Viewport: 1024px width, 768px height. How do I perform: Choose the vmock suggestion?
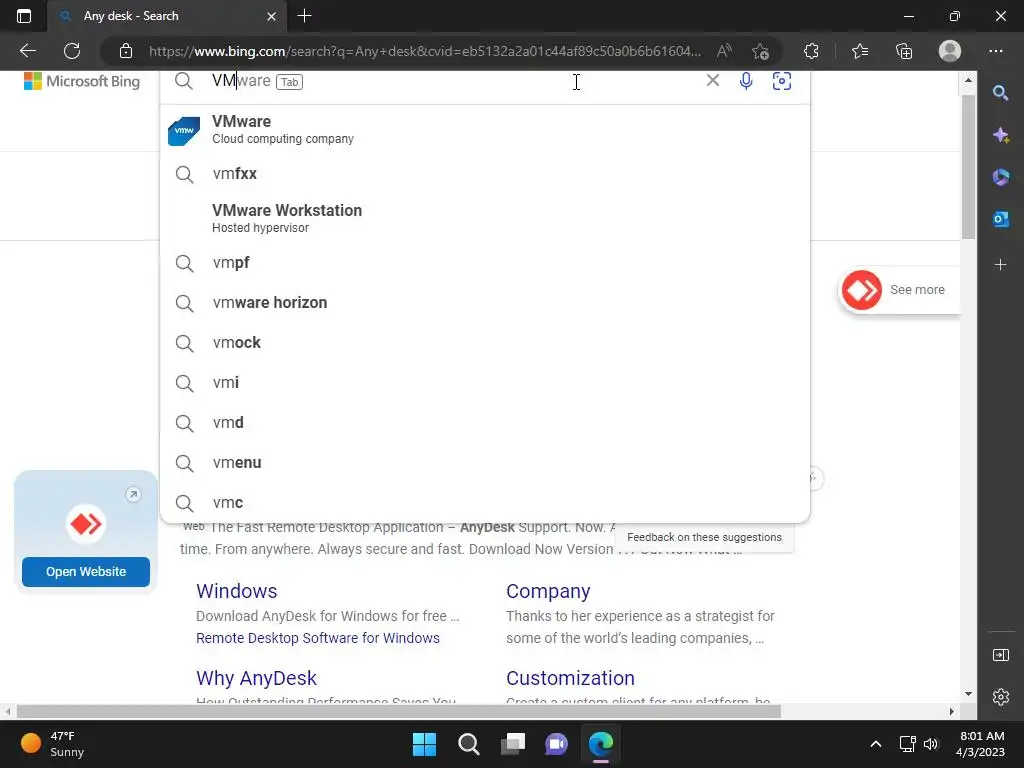[x=485, y=342]
